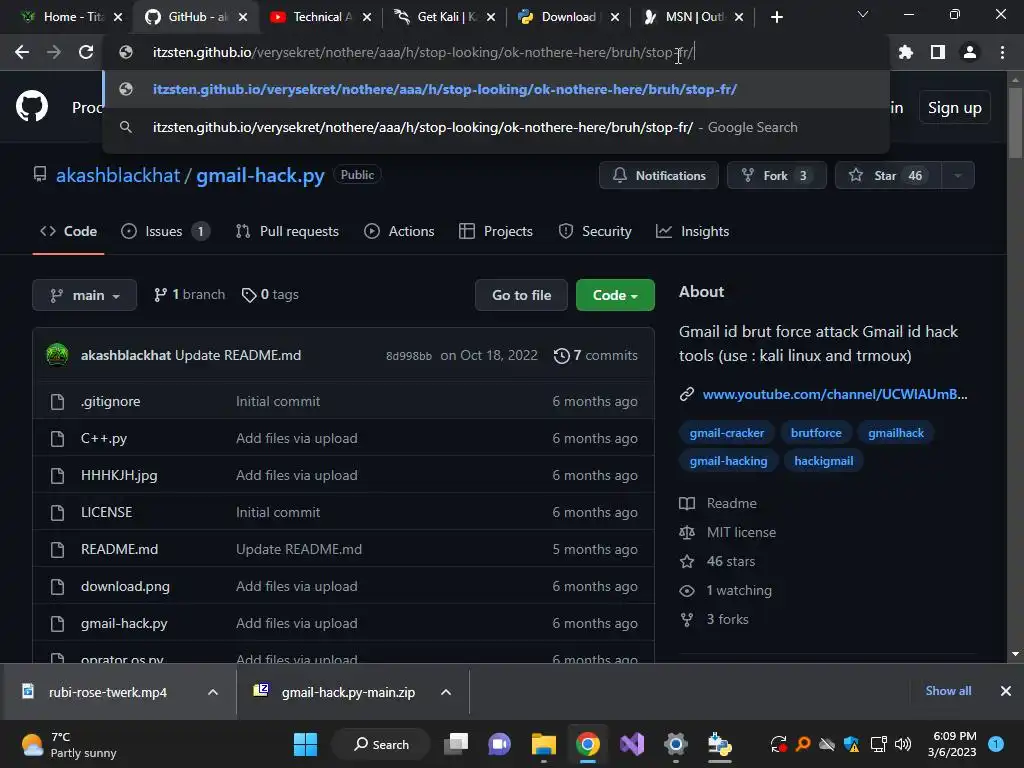This screenshot has width=1024, height=768.
Task: Open the README.md file
Action: click(120, 549)
